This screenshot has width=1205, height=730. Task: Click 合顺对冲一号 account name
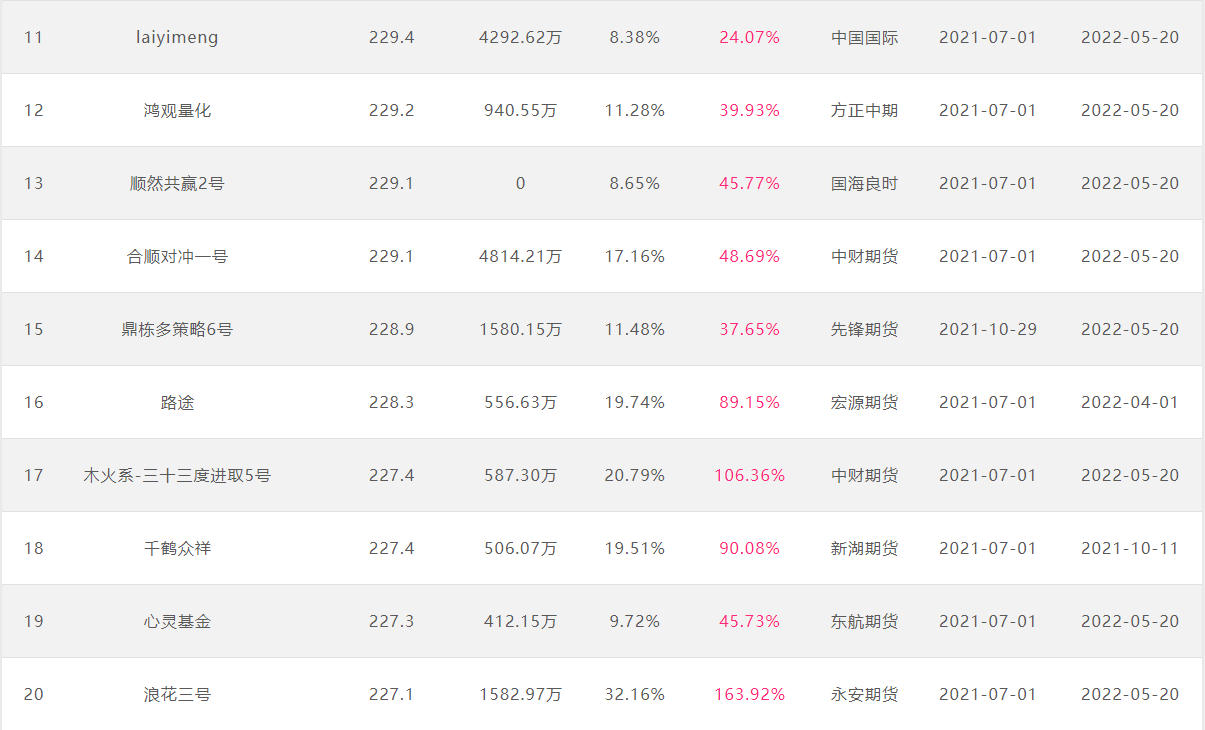(x=177, y=257)
